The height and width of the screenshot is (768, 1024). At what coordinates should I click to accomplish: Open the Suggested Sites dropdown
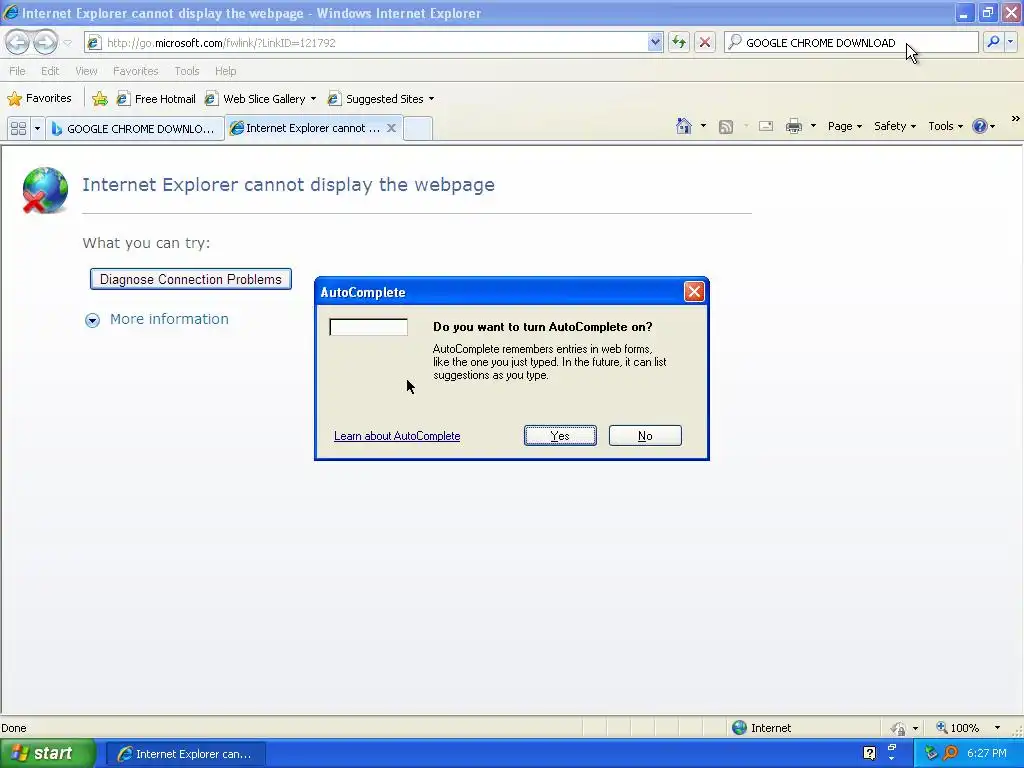[381, 99]
